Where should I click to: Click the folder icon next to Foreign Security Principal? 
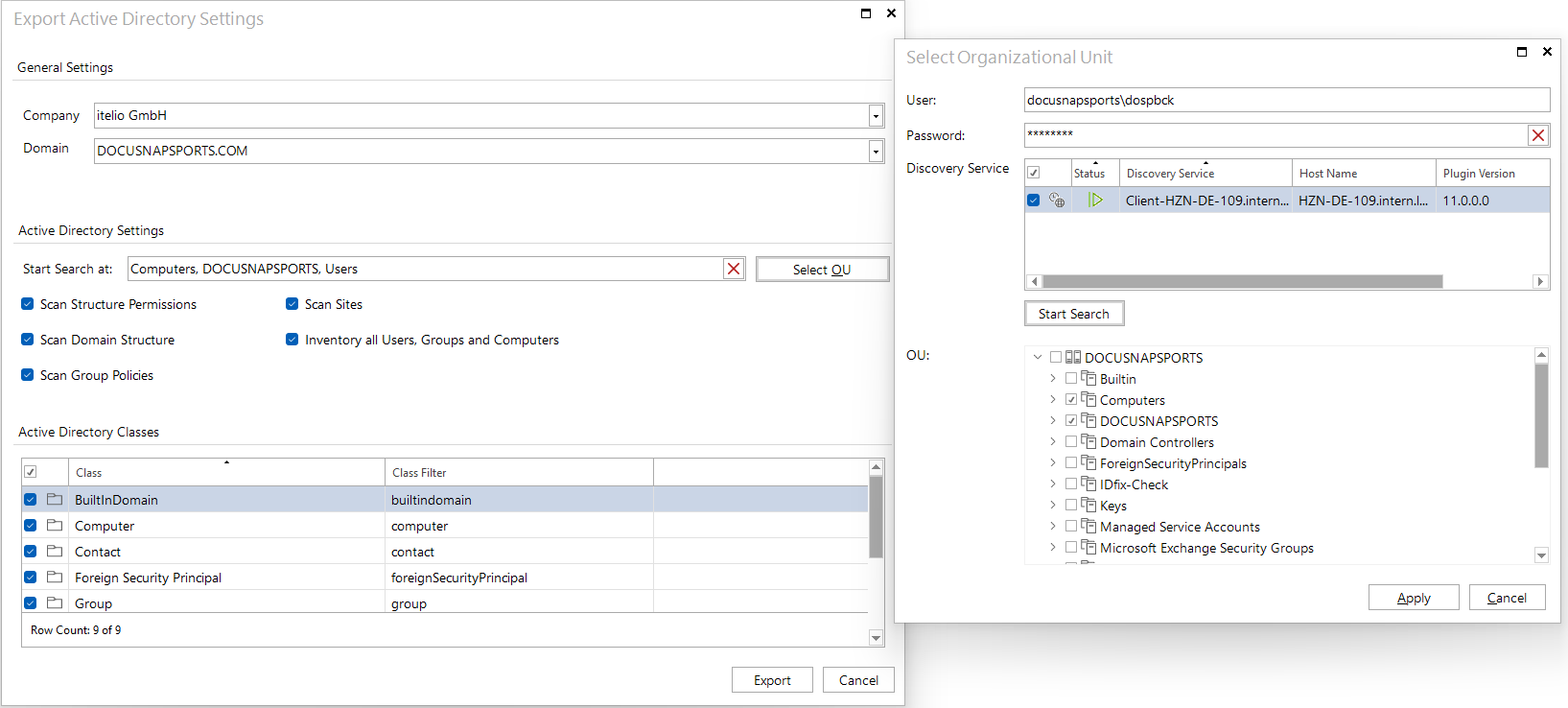[55, 577]
